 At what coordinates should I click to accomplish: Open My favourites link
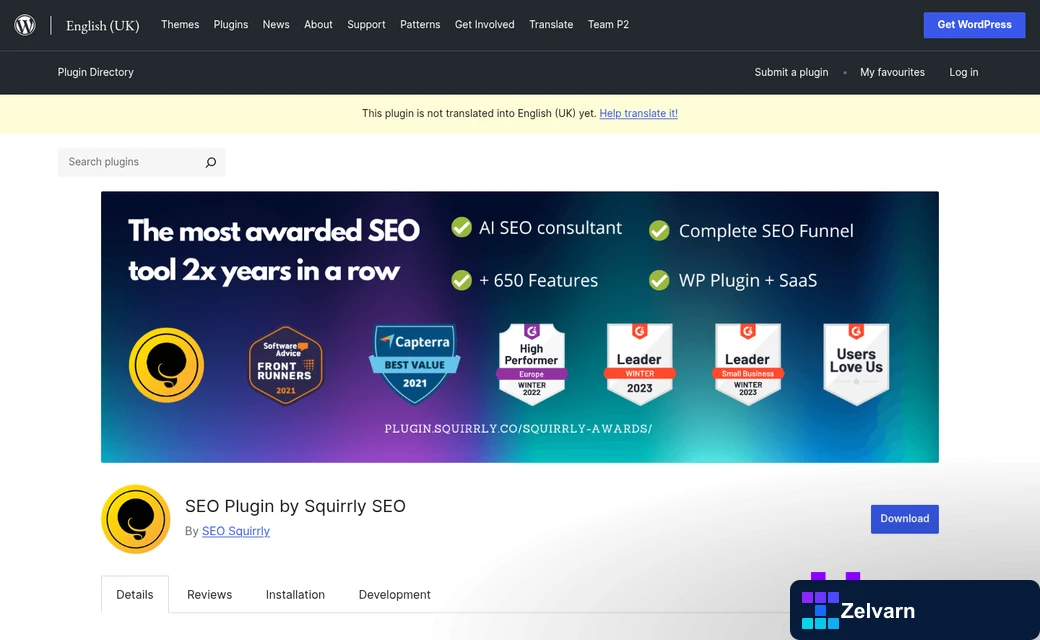tap(892, 72)
